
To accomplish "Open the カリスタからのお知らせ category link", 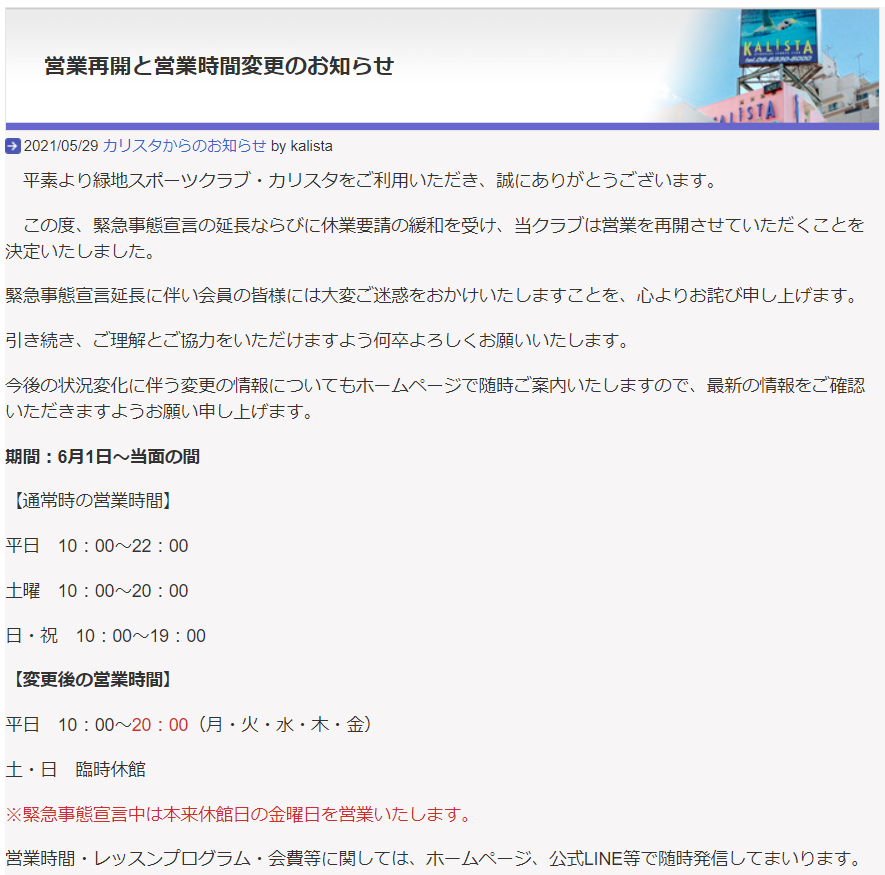I will point(184,146).
